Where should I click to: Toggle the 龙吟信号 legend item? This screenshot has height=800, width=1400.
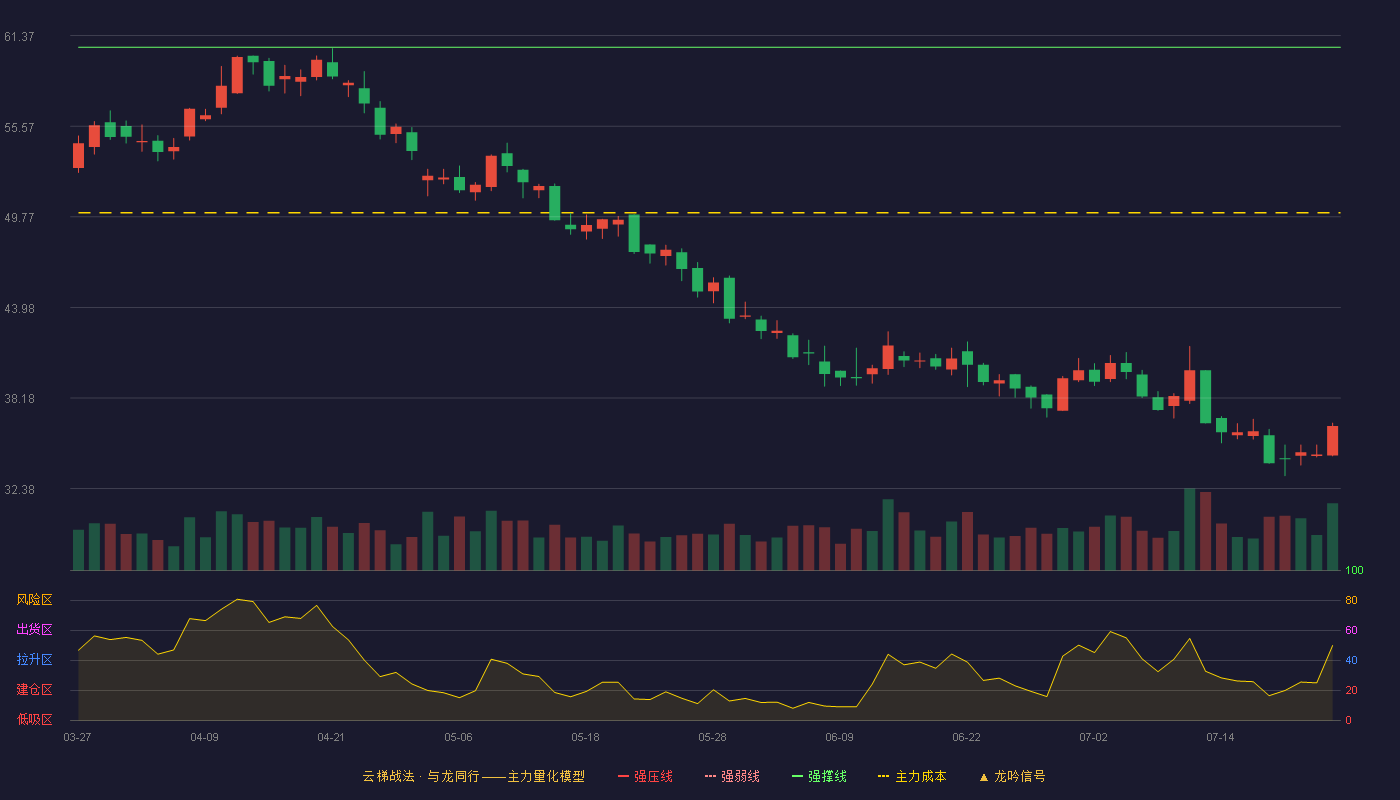[1011, 776]
